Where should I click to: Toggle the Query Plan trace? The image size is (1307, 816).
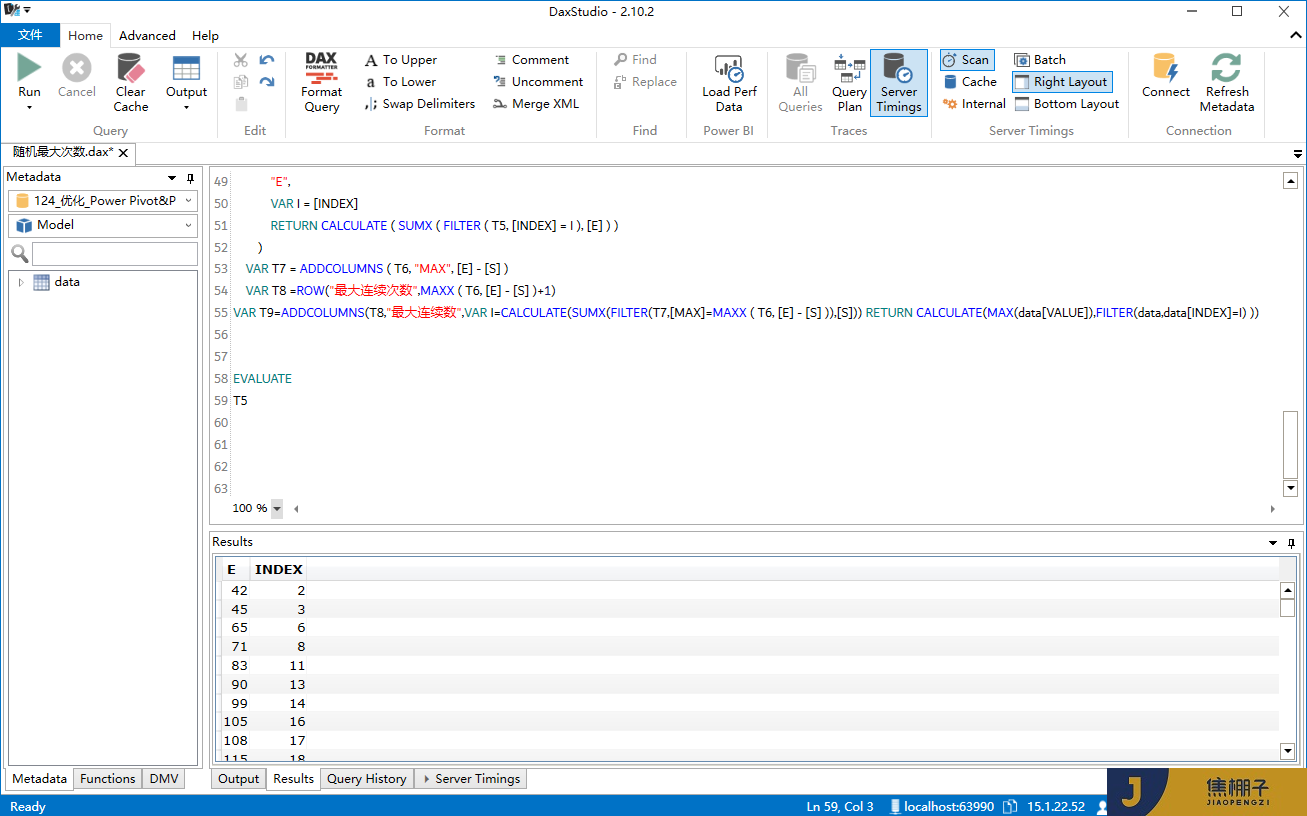(849, 83)
